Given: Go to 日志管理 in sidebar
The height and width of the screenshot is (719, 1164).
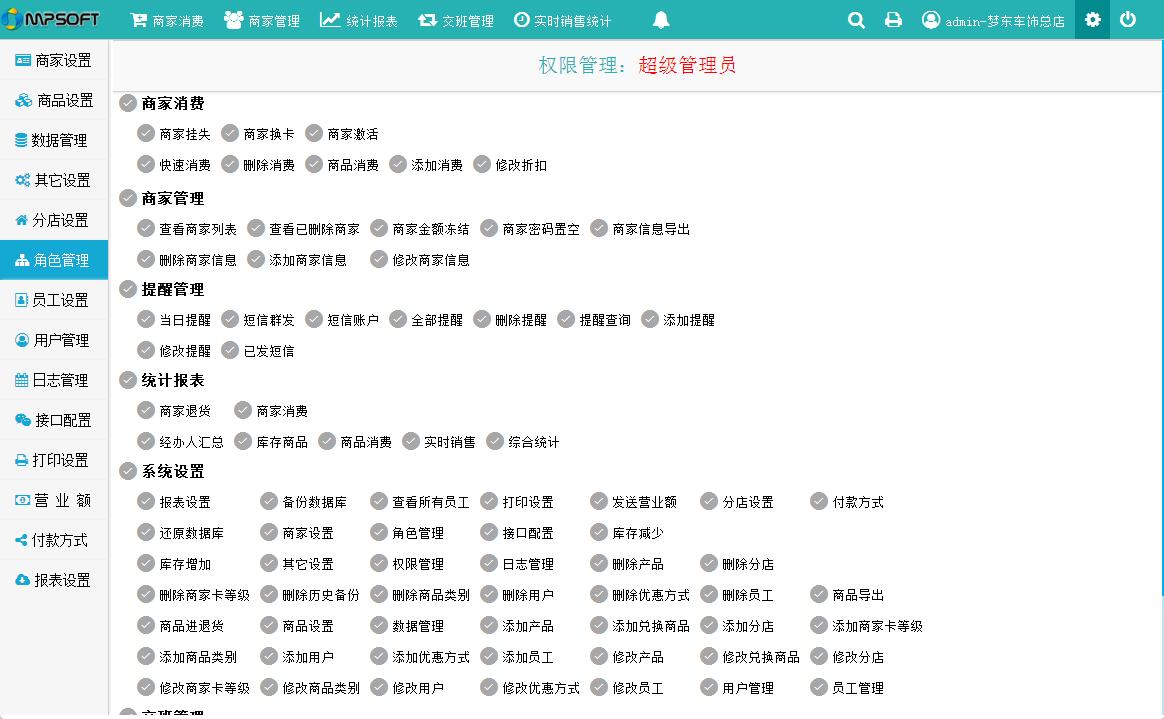Looking at the screenshot, I should click(54, 380).
